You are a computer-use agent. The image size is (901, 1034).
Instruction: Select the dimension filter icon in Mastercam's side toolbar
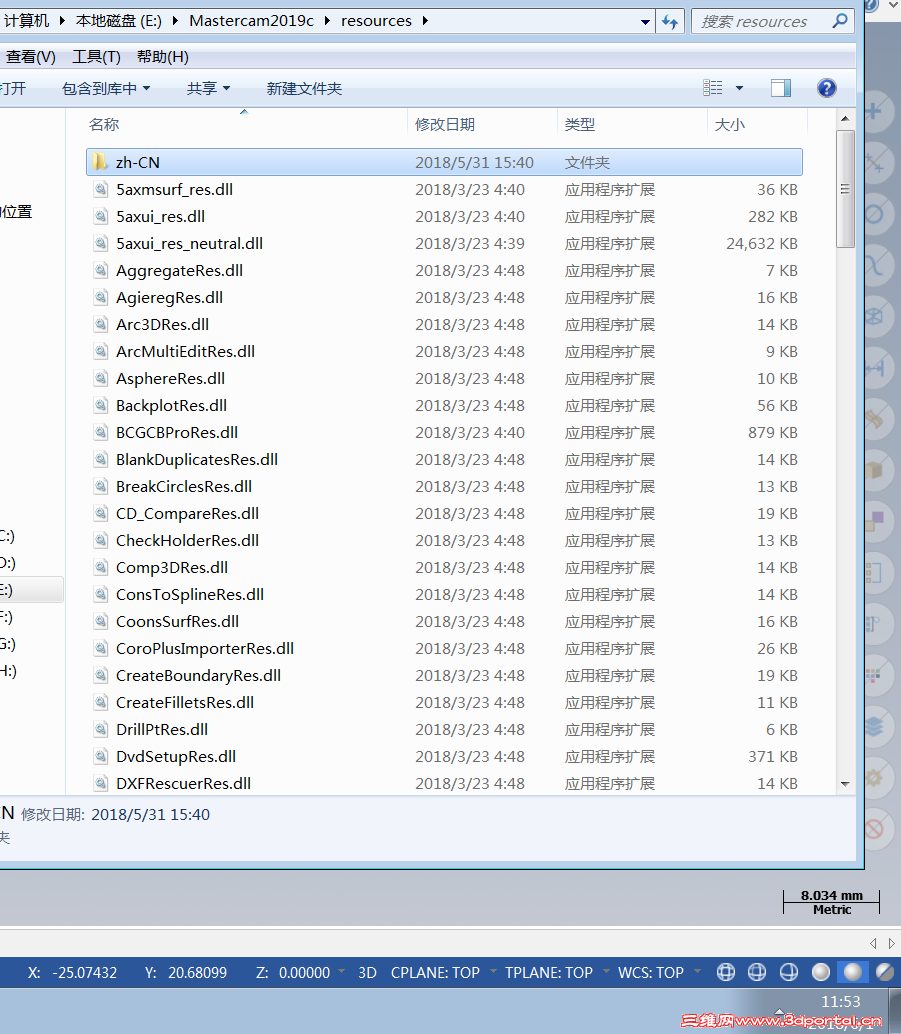pos(874,368)
